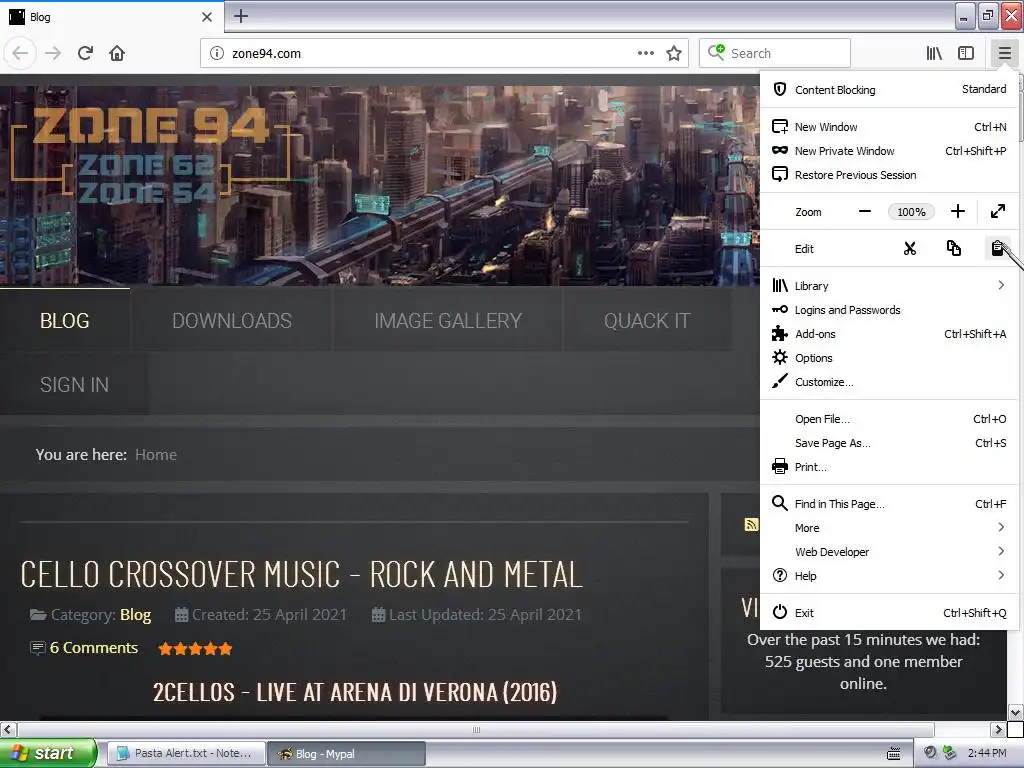Open the Add-ons manager
This screenshot has height=768, width=1024.
pos(889,334)
